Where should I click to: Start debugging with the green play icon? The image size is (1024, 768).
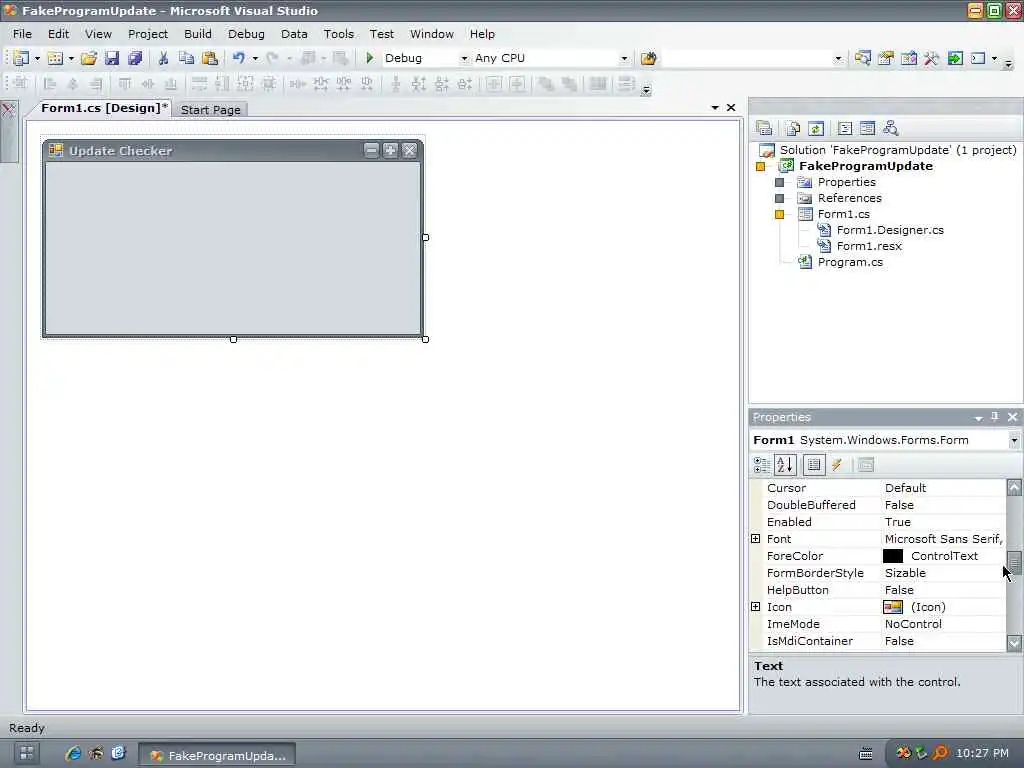coord(370,58)
